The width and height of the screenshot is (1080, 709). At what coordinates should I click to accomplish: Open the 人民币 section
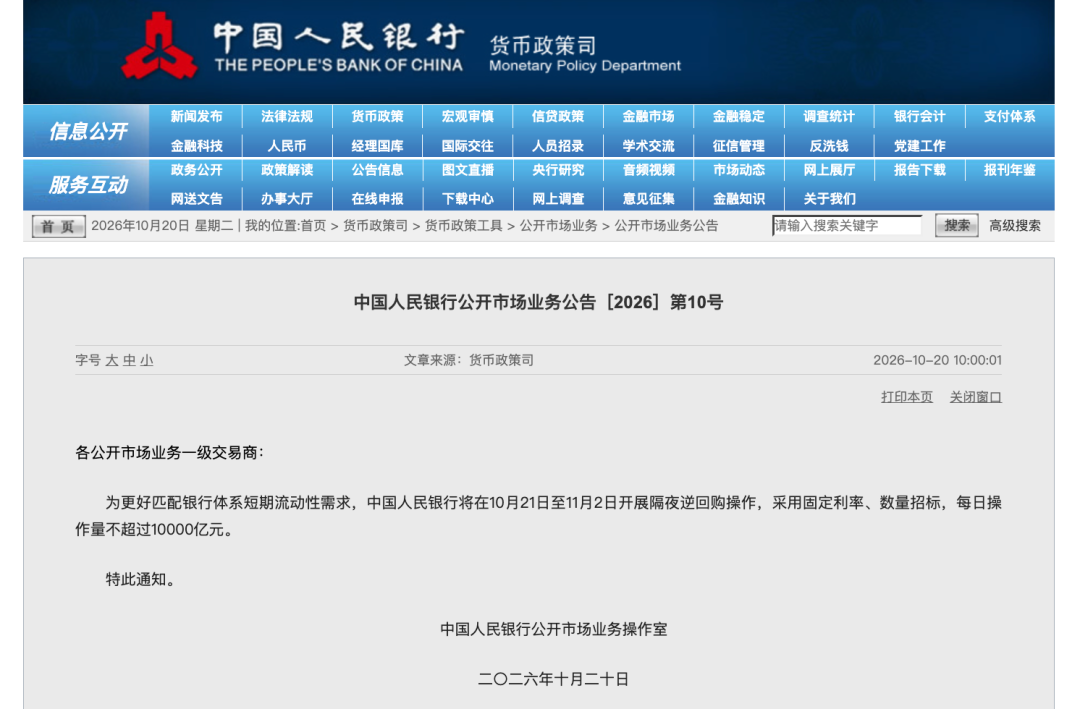pyautogui.click(x=287, y=146)
